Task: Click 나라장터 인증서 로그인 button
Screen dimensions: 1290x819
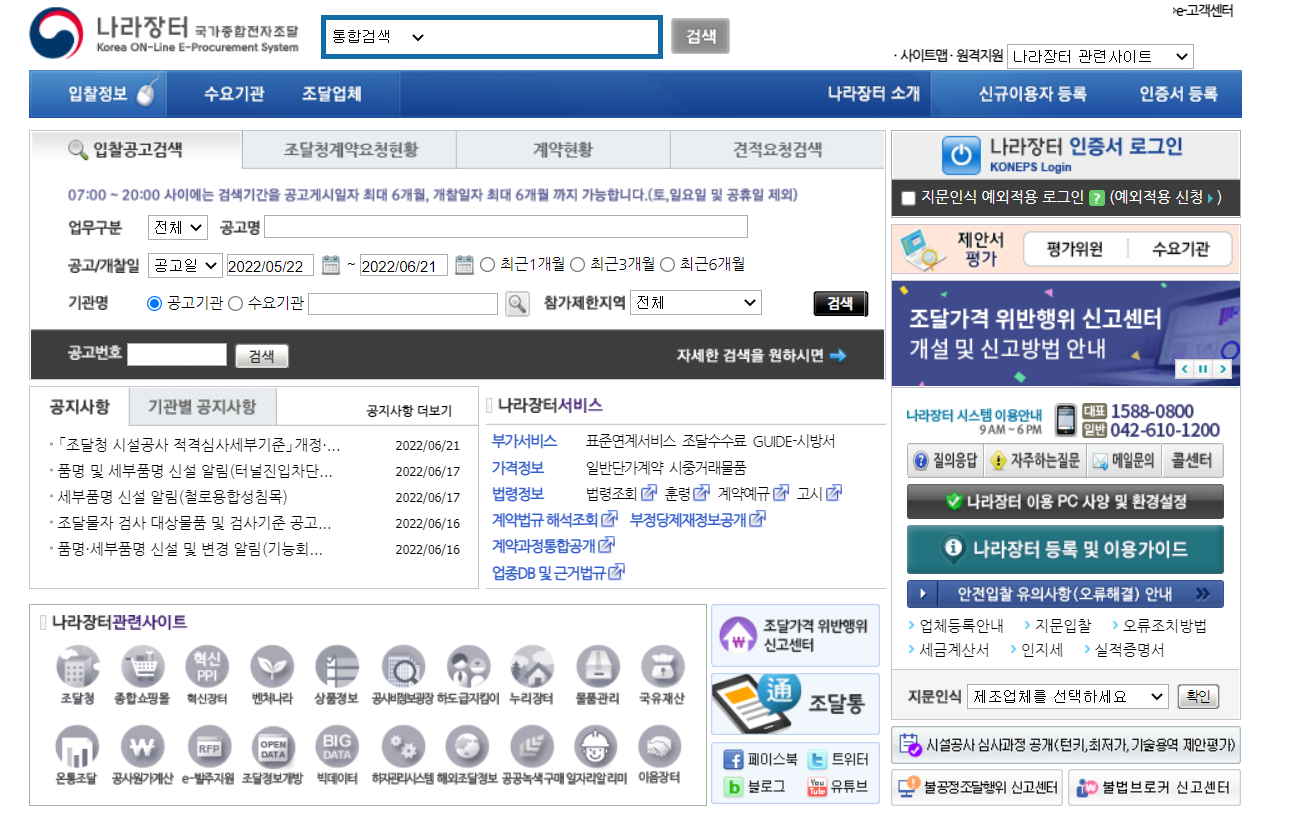Action: pyautogui.click(x=1065, y=154)
